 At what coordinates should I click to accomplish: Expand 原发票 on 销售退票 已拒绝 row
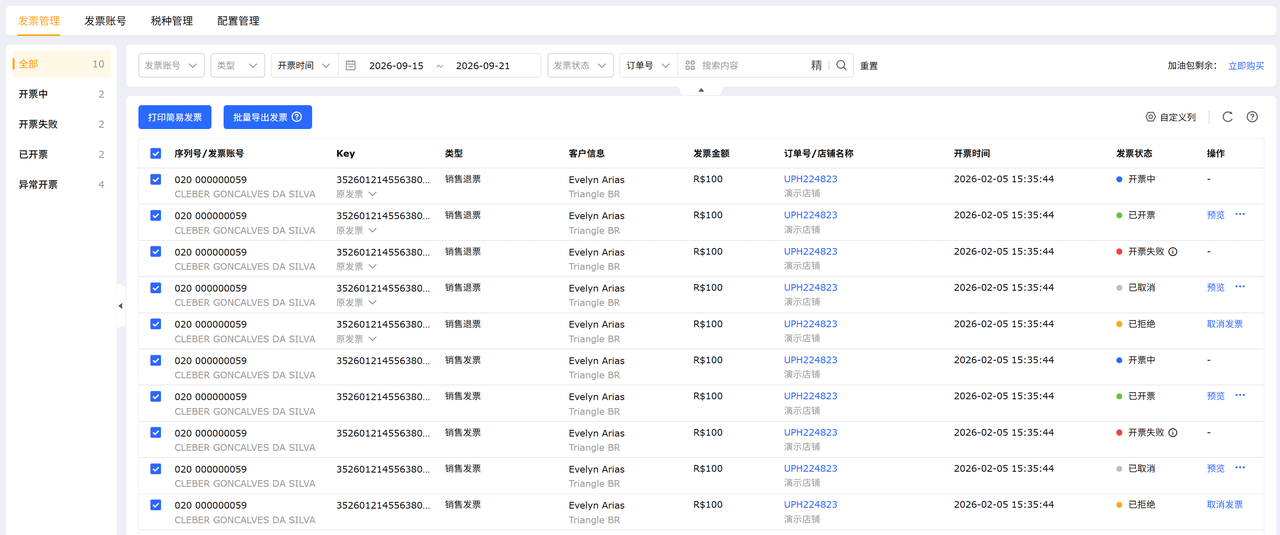click(356, 339)
